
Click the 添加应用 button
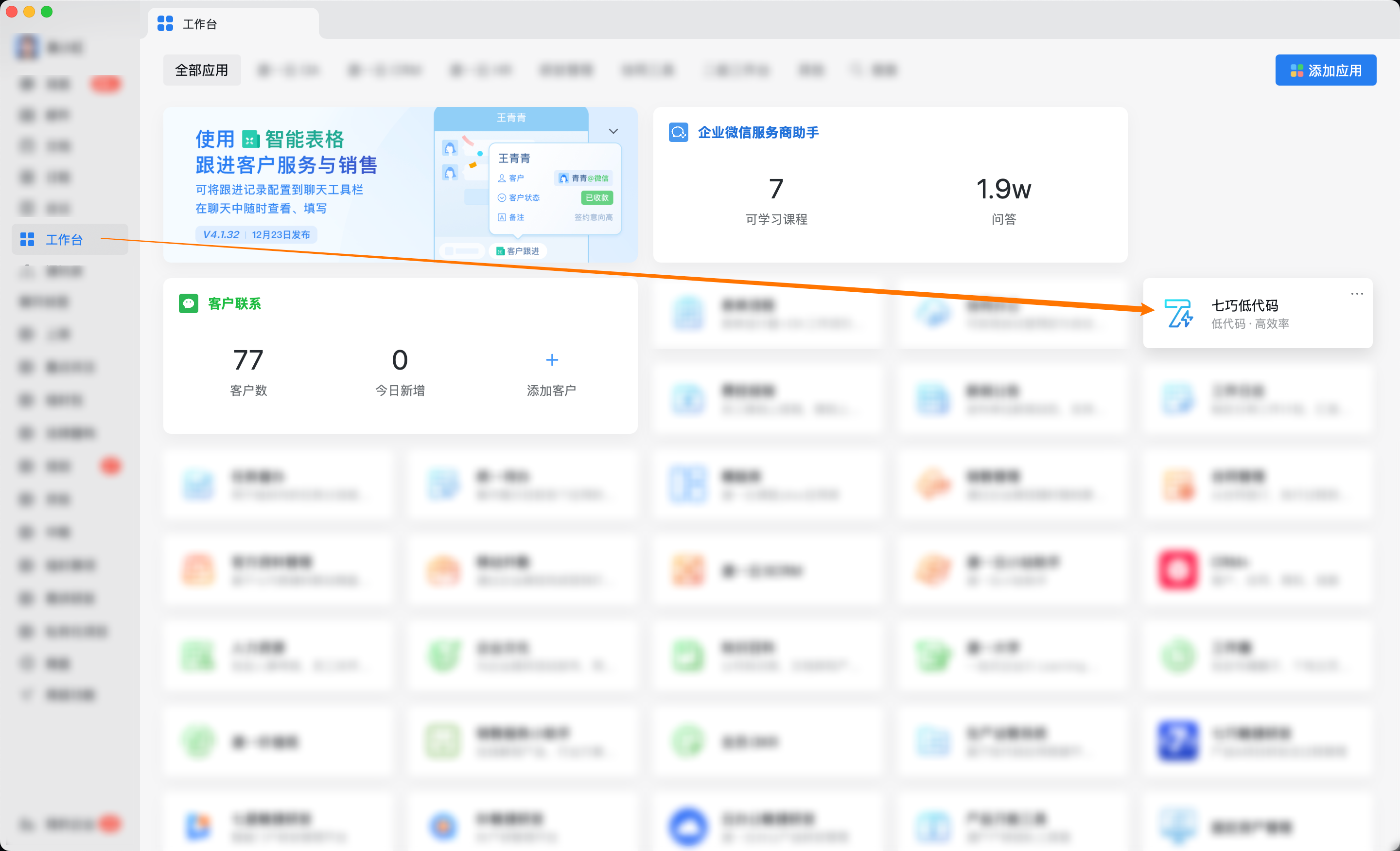[1325, 70]
